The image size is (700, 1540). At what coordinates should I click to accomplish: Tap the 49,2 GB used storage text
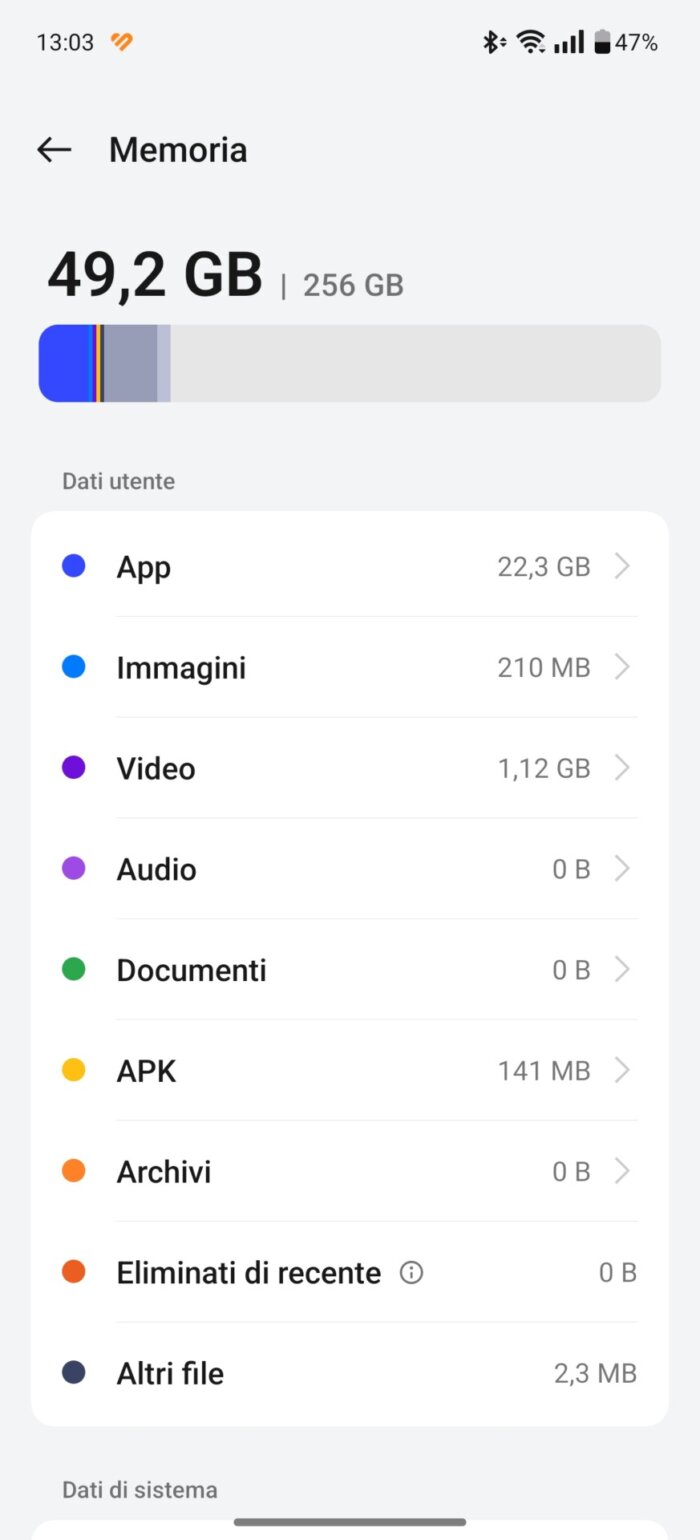[x=155, y=275]
